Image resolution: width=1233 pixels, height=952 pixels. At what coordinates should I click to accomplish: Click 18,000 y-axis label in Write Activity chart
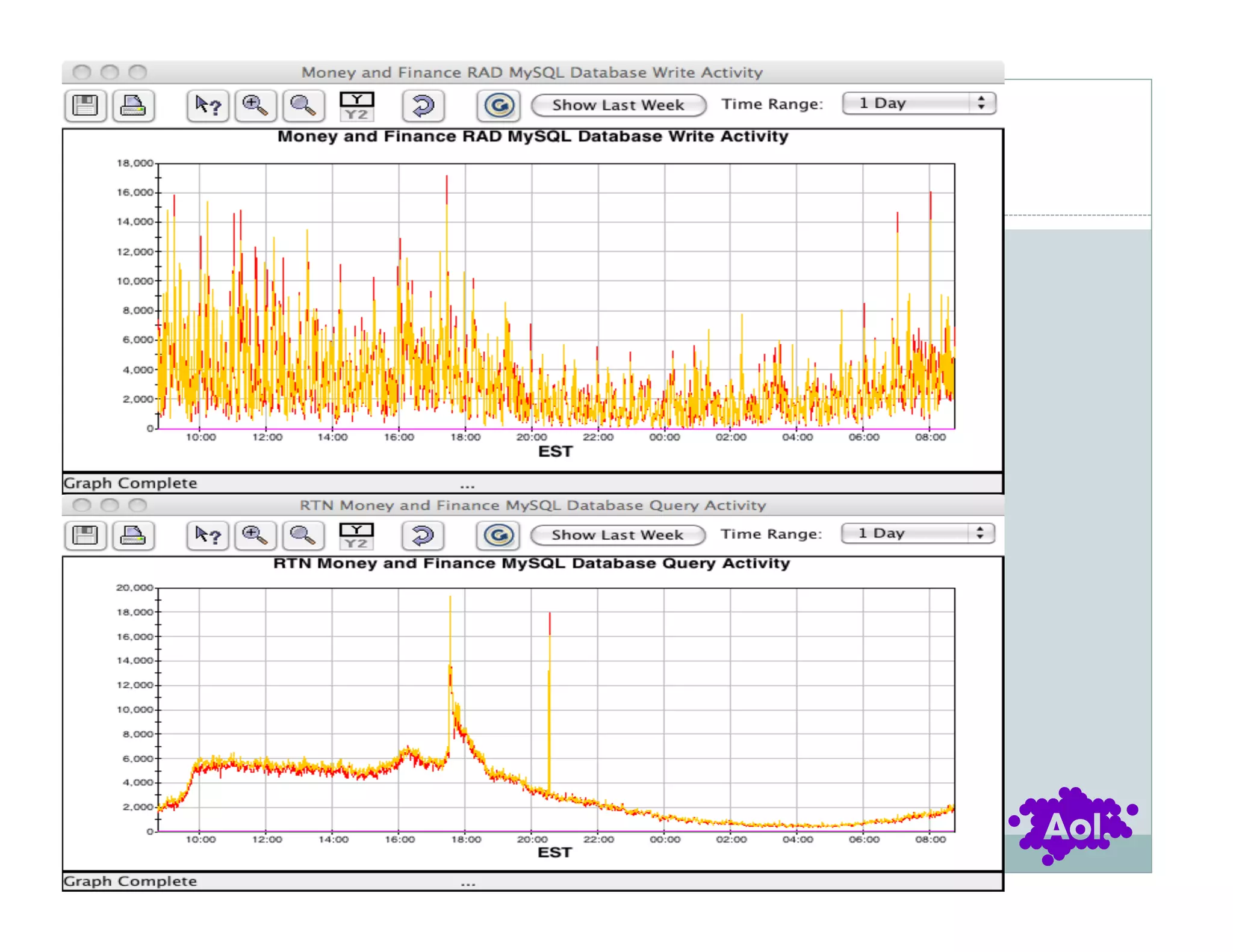[135, 163]
